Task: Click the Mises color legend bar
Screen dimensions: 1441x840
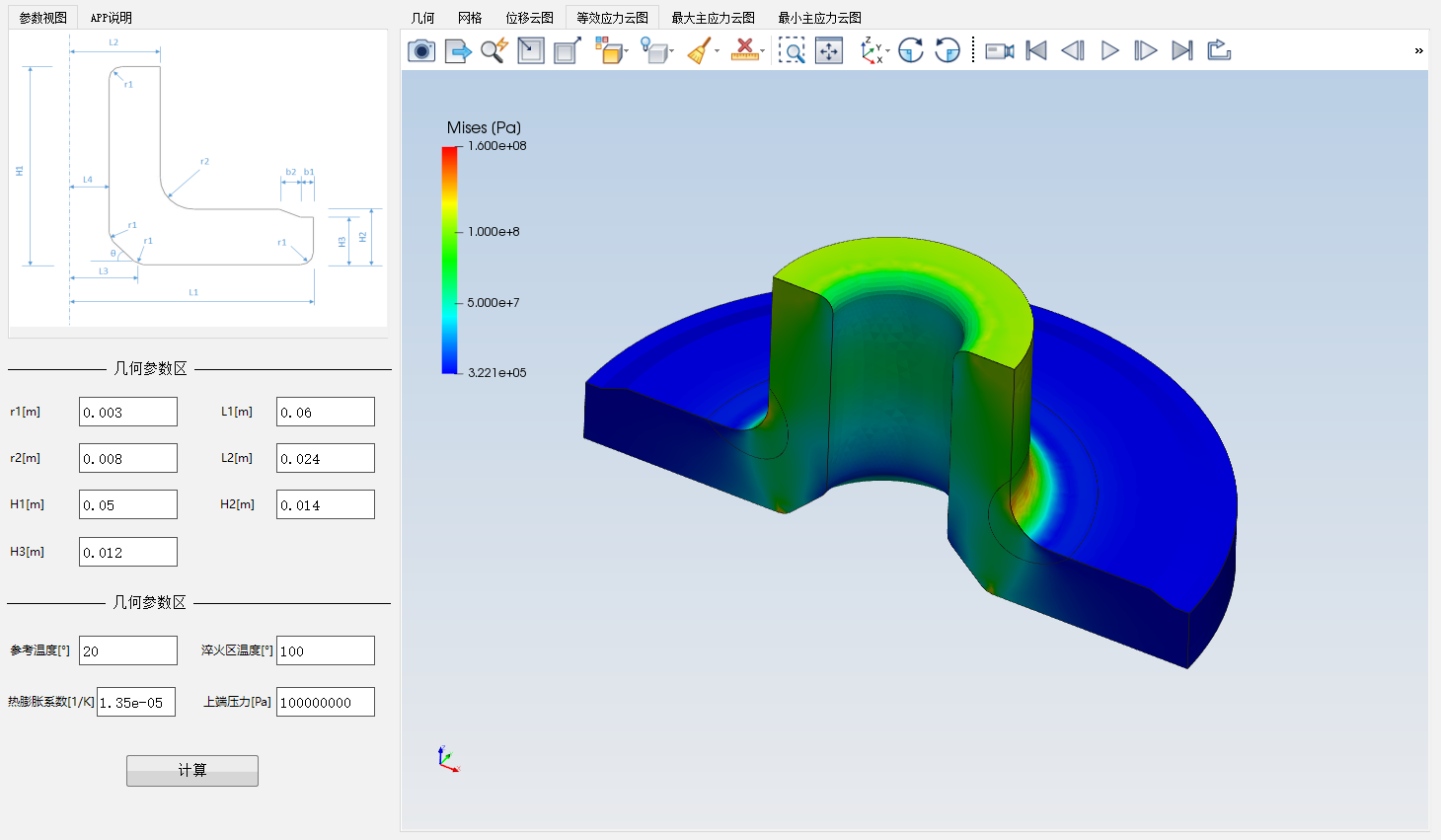Action: click(x=450, y=260)
